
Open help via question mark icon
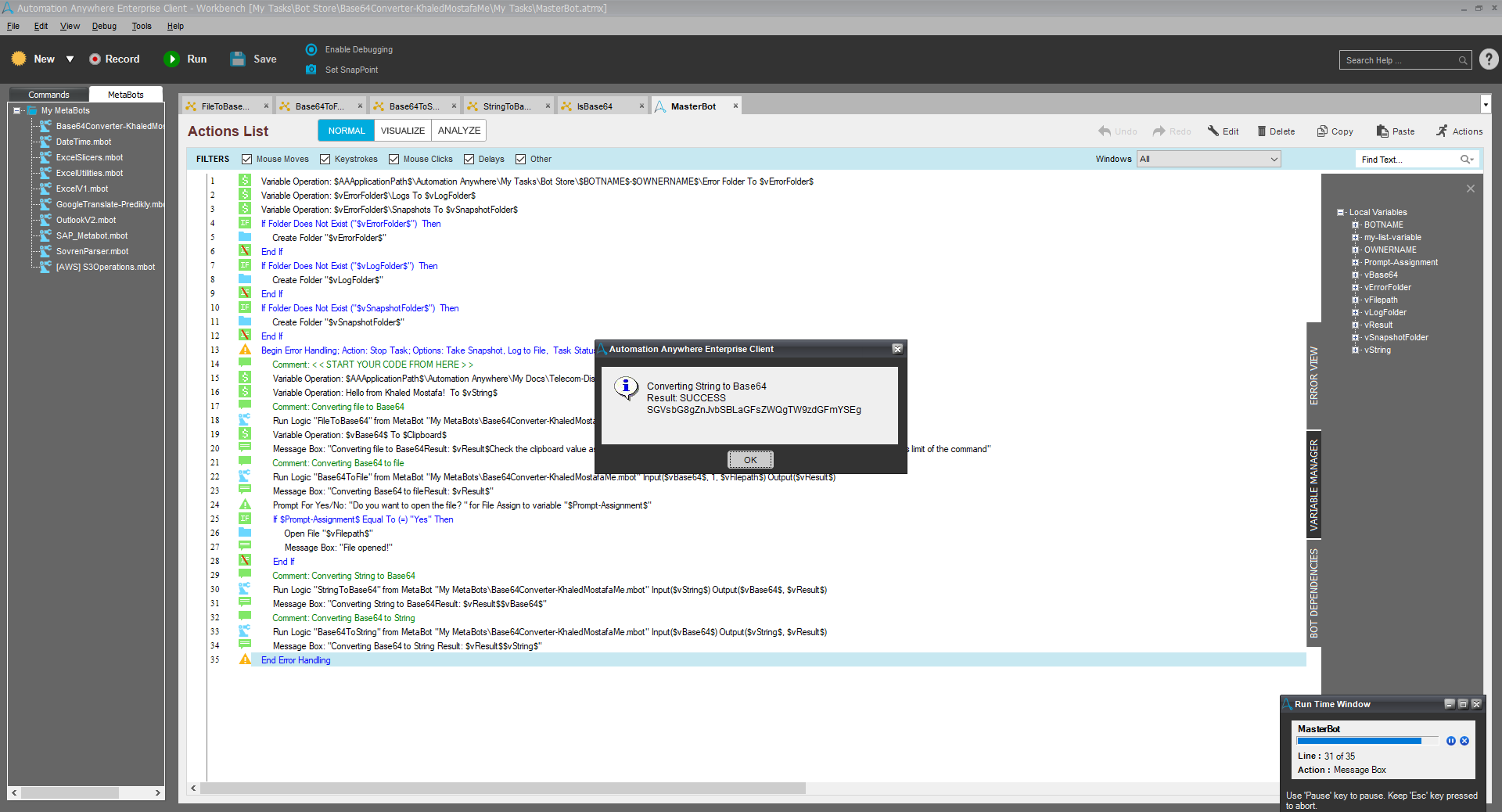point(1489,59)
